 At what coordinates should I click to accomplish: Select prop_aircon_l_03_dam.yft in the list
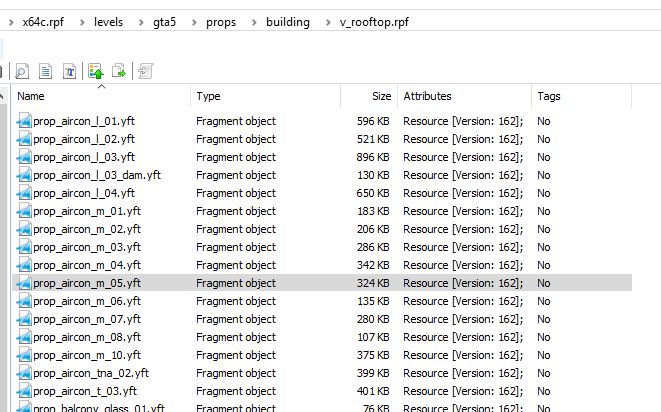(x=97, y=175)
